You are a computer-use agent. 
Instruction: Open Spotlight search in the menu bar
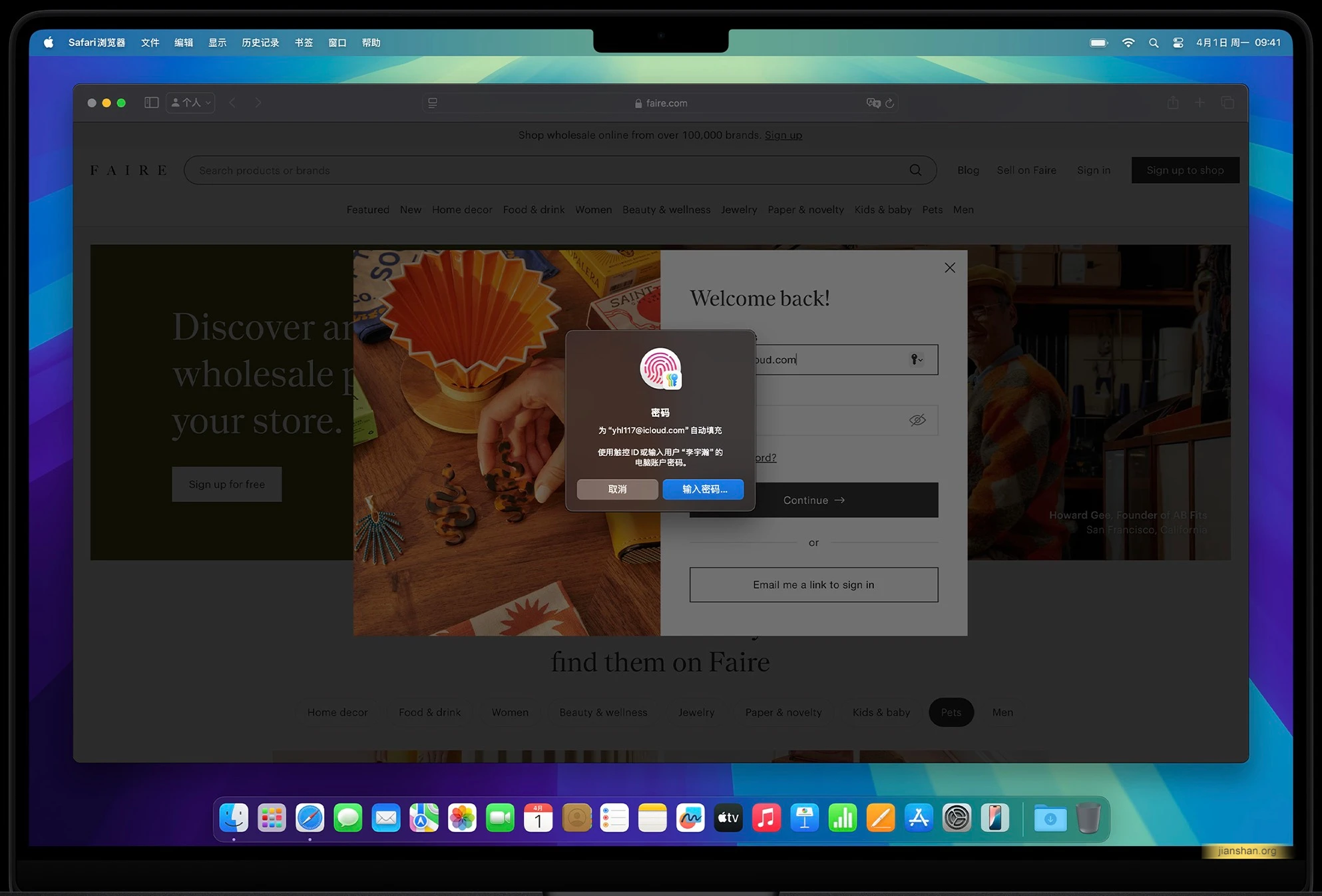coord(1154,43)
